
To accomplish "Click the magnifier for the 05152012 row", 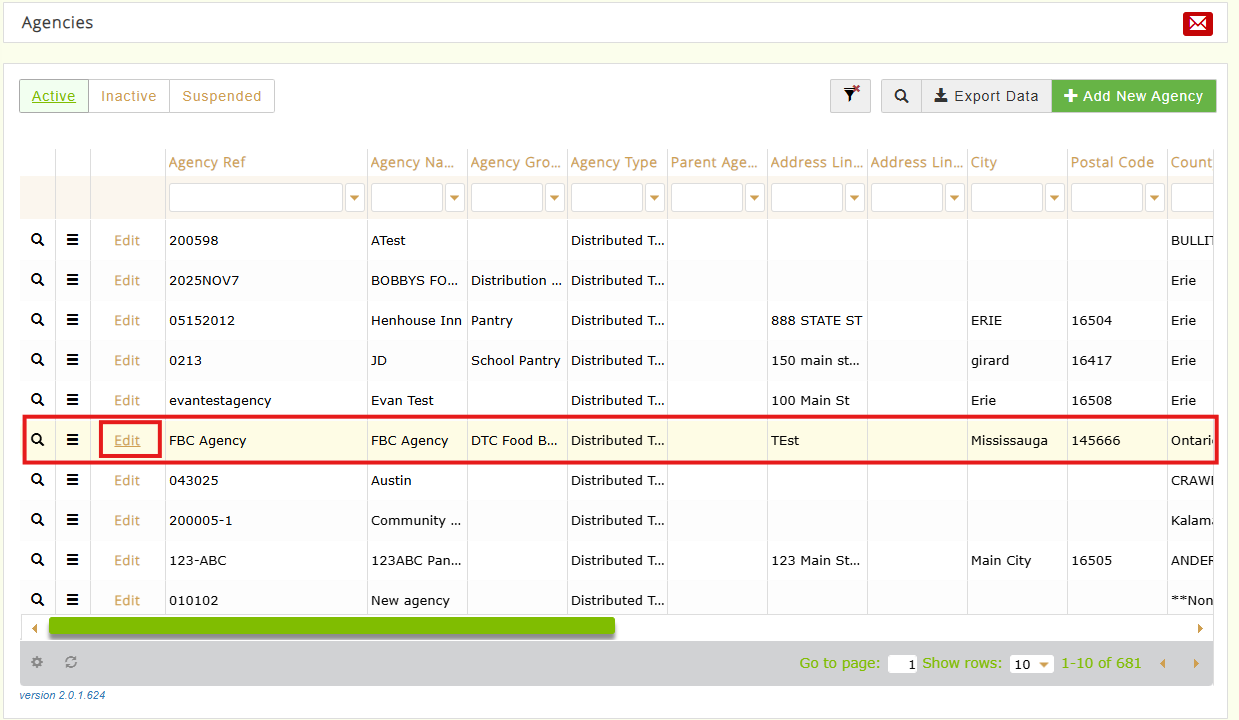I will (x=37, y=320).
